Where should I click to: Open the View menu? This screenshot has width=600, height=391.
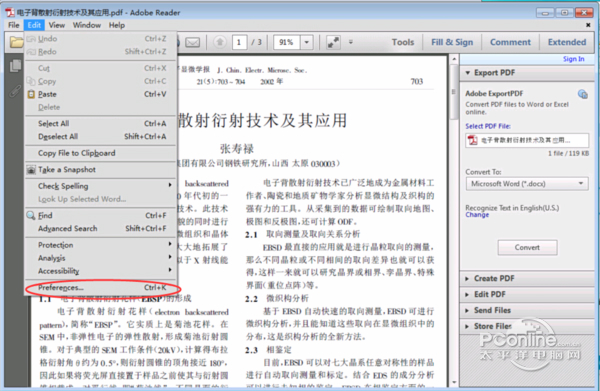pyautogui.click(x=57, y=25)
